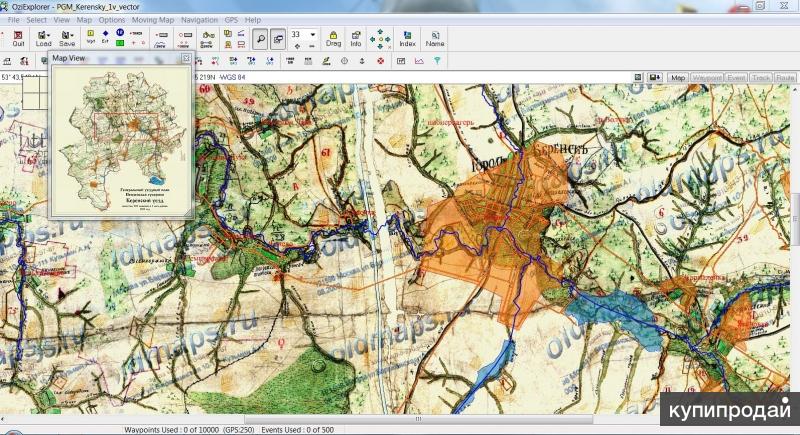Click the Index map button

[x=407, y=39]
